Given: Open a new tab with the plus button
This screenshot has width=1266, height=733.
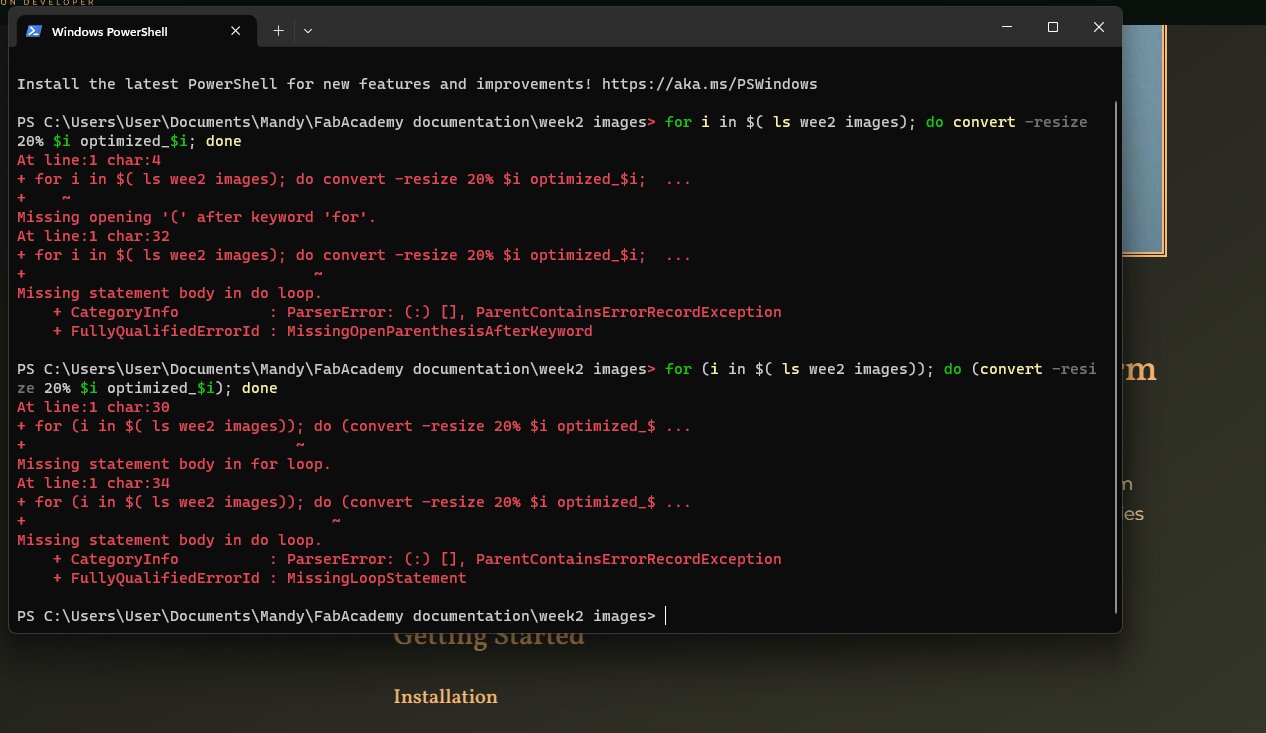Looking at the screenshot, I should click(x=278, y=31).
